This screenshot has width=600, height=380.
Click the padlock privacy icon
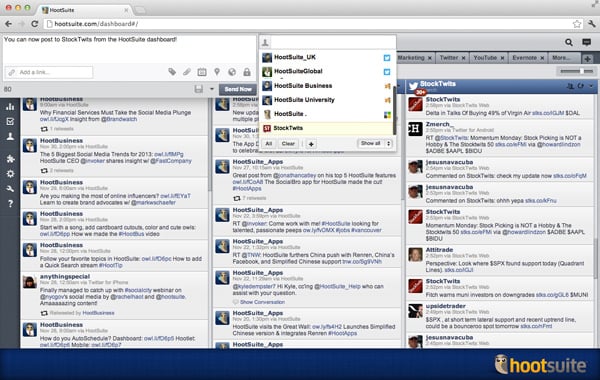pyautogui.click(x=247, y=72)
